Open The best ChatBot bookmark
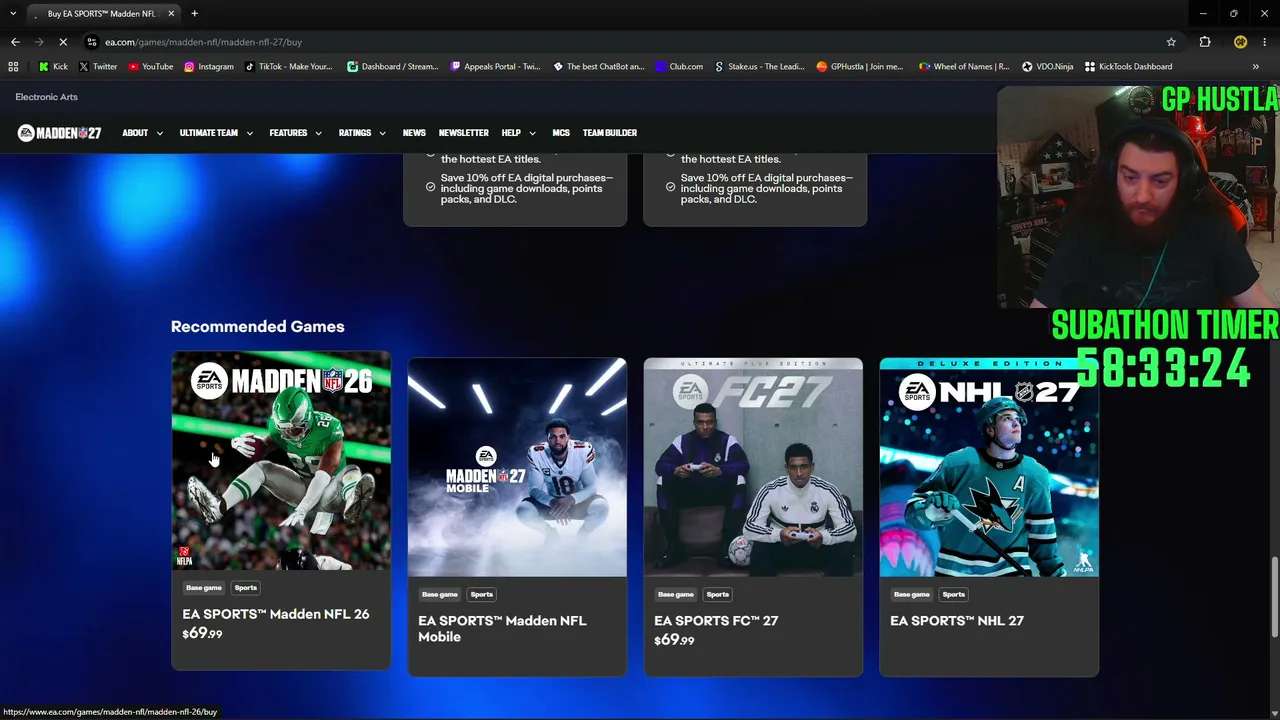The height and width of the screenshot is (720, 1280). click(x=598, y=67)
